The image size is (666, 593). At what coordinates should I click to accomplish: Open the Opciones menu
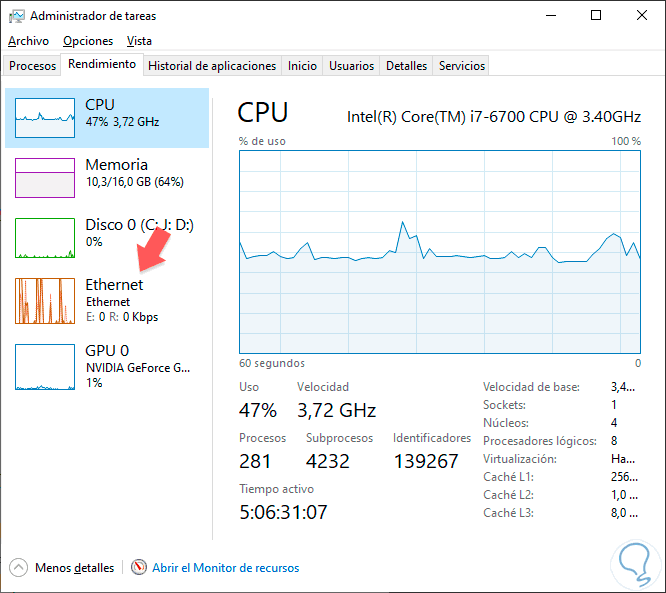tap(88, 41)
